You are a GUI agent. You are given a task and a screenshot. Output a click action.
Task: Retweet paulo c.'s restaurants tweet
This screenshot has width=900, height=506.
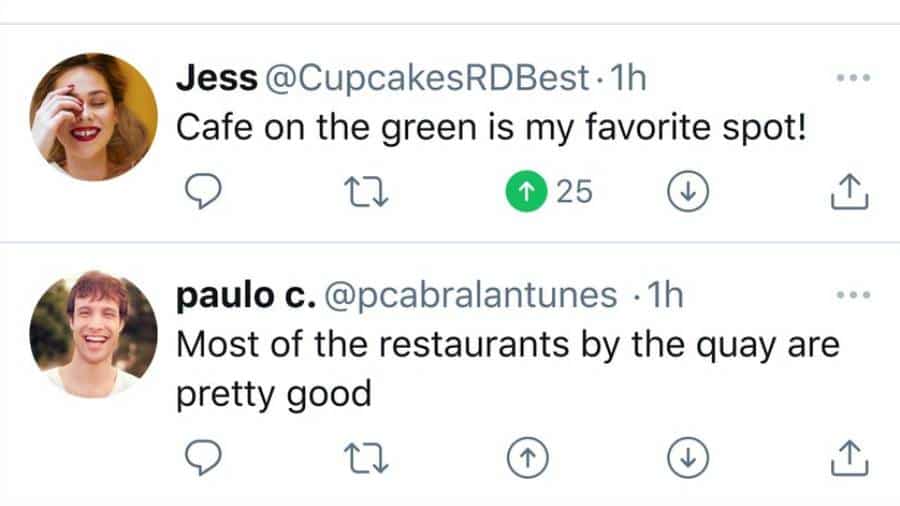(x=364, y=458)
